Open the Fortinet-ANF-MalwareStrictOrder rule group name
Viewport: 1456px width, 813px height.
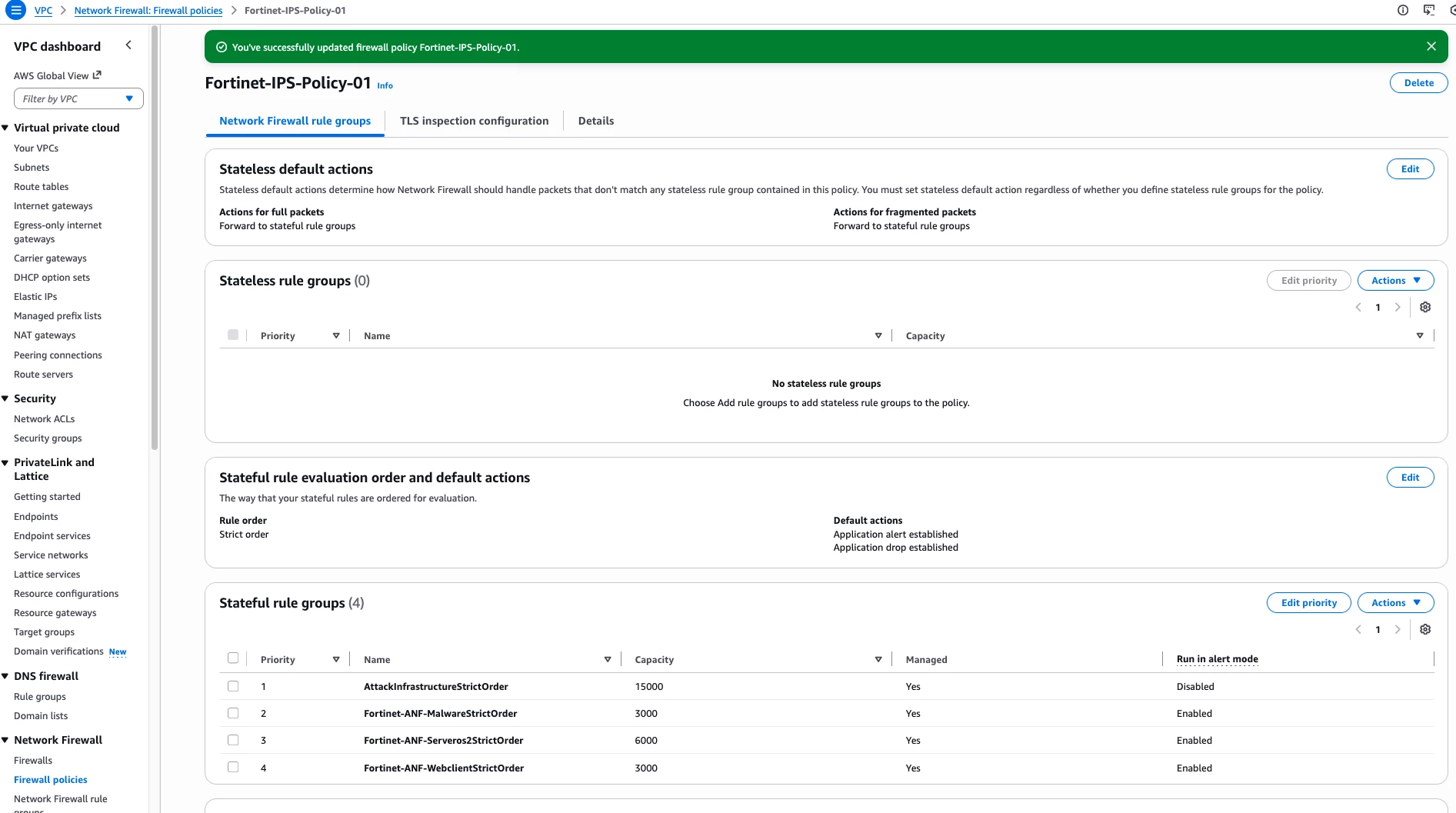click(440, 714)
